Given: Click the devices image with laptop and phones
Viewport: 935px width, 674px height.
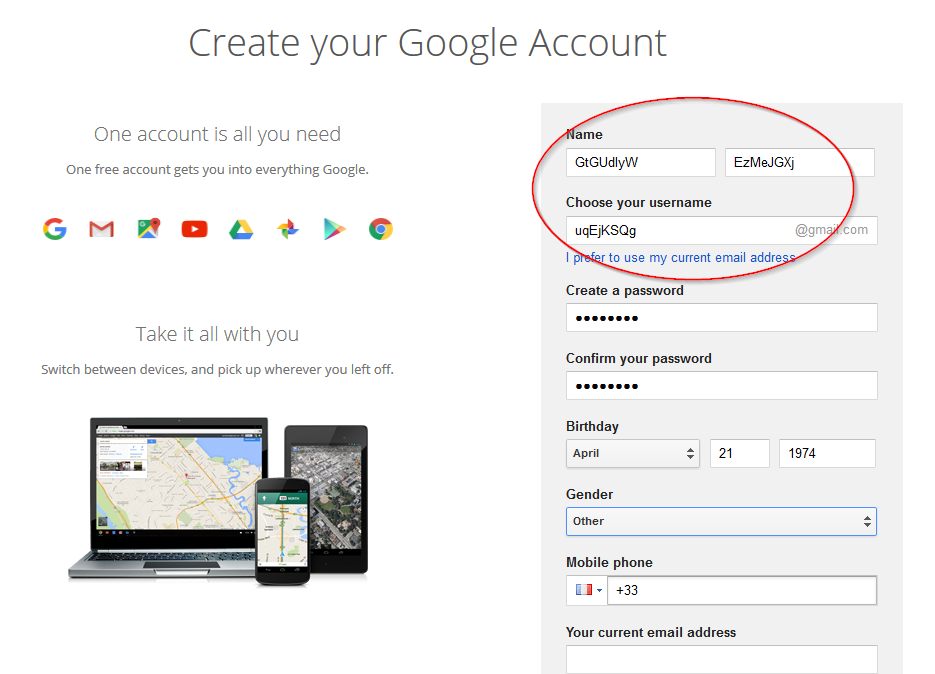Looking at the screenshot, I should (218, 501).
